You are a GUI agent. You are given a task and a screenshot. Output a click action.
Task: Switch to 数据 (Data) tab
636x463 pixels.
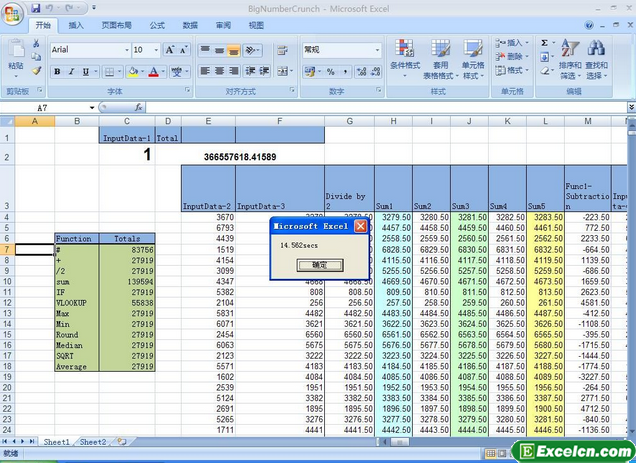pyautogui.click(x=190, y=25)
